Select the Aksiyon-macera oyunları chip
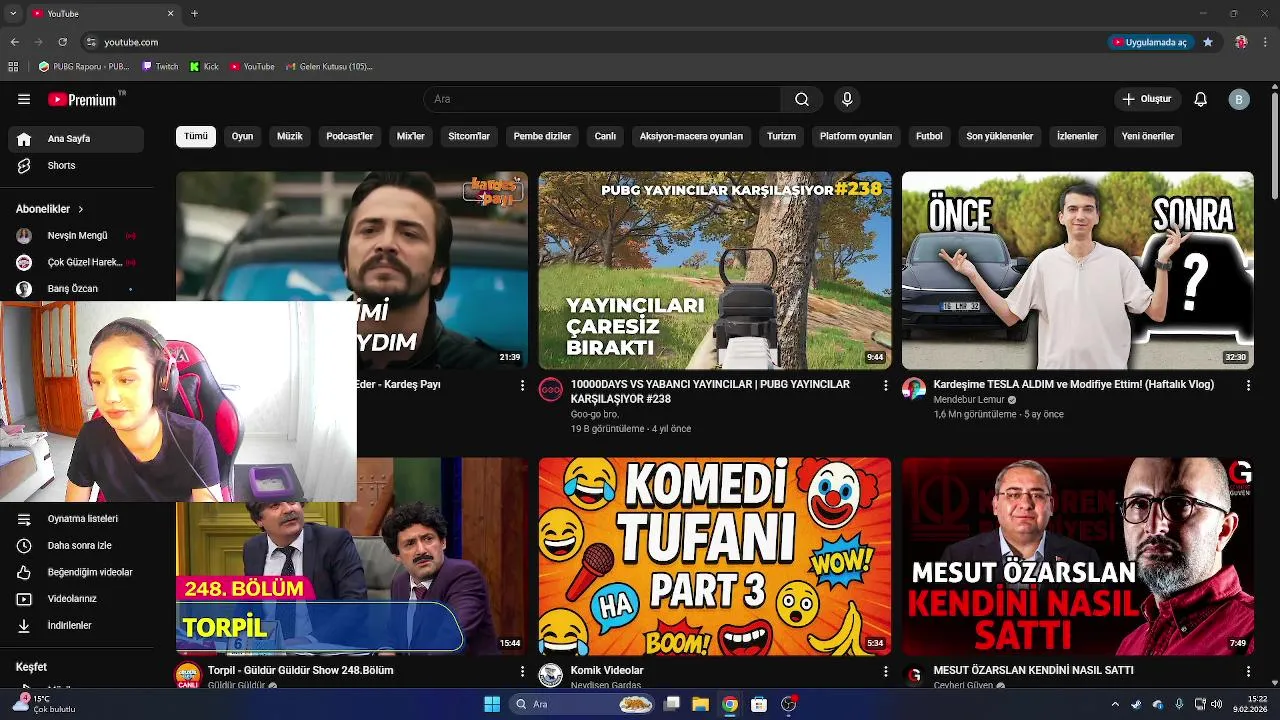Screen dimensions: 1280x720 click(x=691, y=136)
